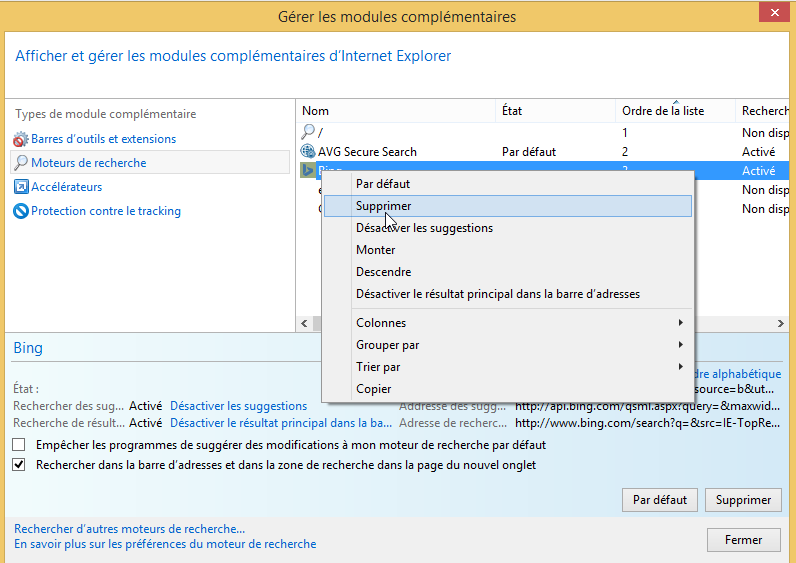Expand the Colonnes submenu
Image resolution: width=796 pixels, height=563 pixels.
(x=508, y=323)
